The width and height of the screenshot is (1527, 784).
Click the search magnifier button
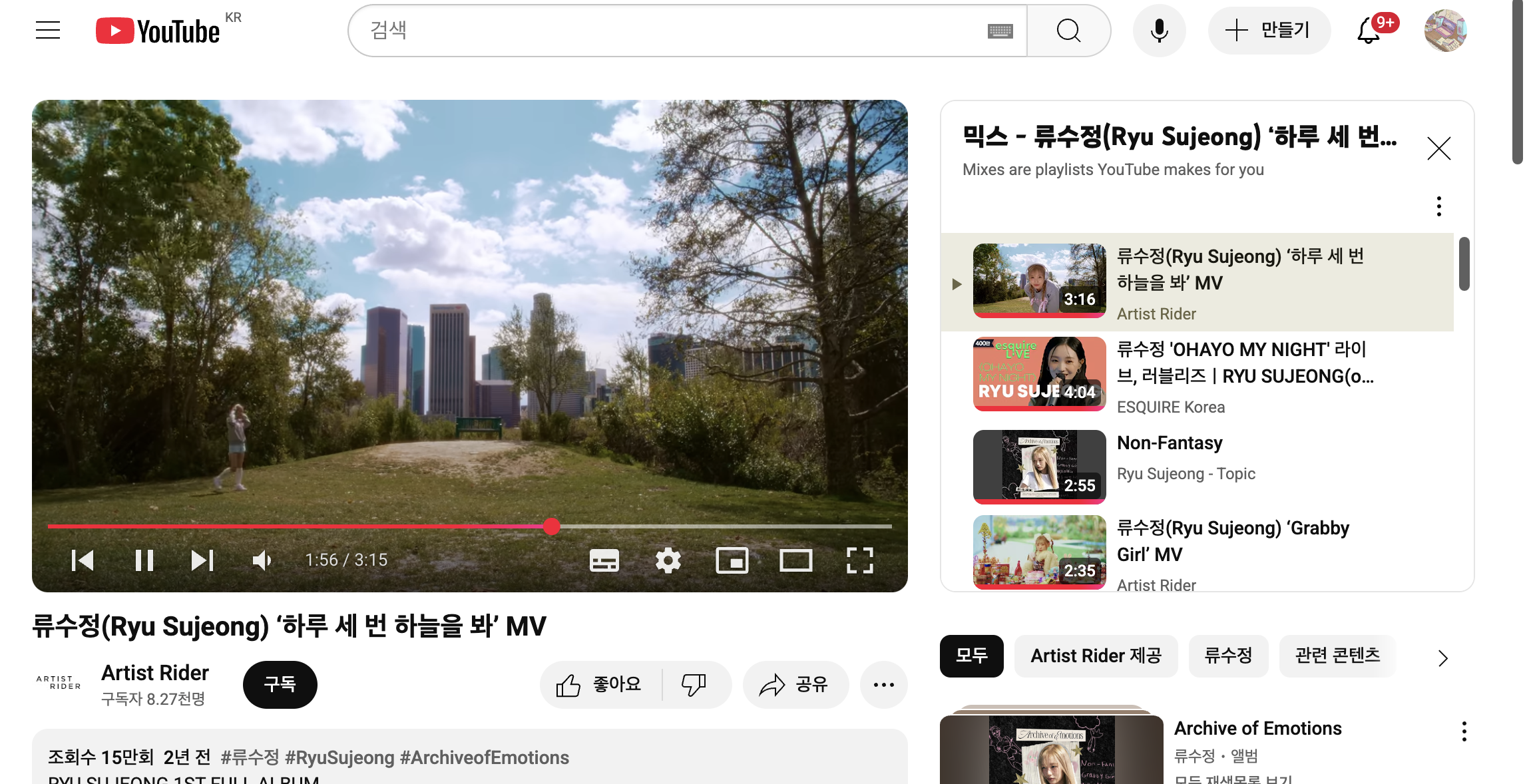click(x=1068, y=31)
